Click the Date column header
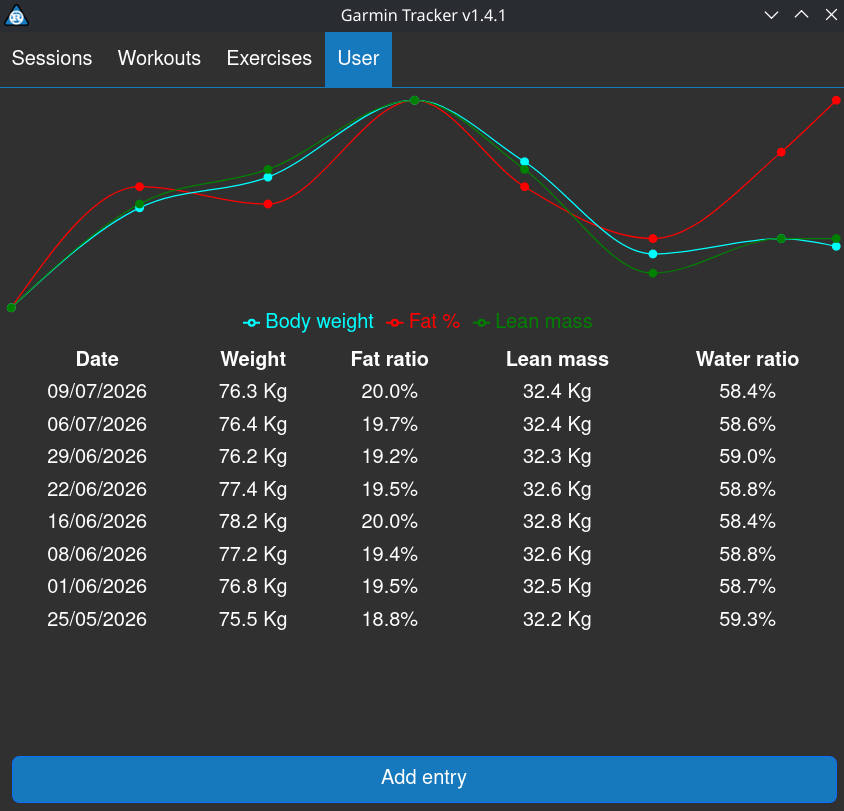The image size is (844, 811). (x=97, y=359)
